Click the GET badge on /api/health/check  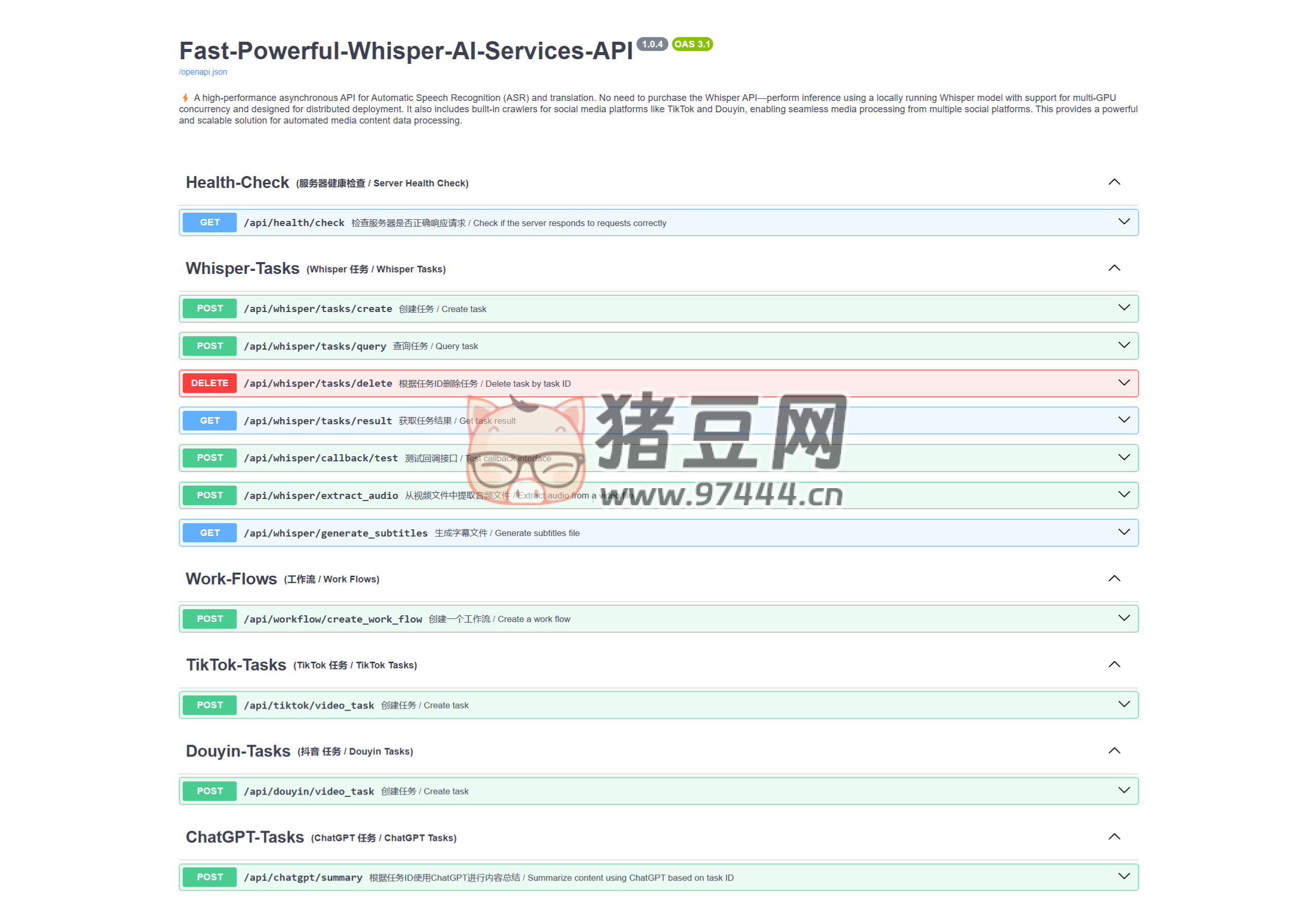pyautogui.click(x=209, y=222)
